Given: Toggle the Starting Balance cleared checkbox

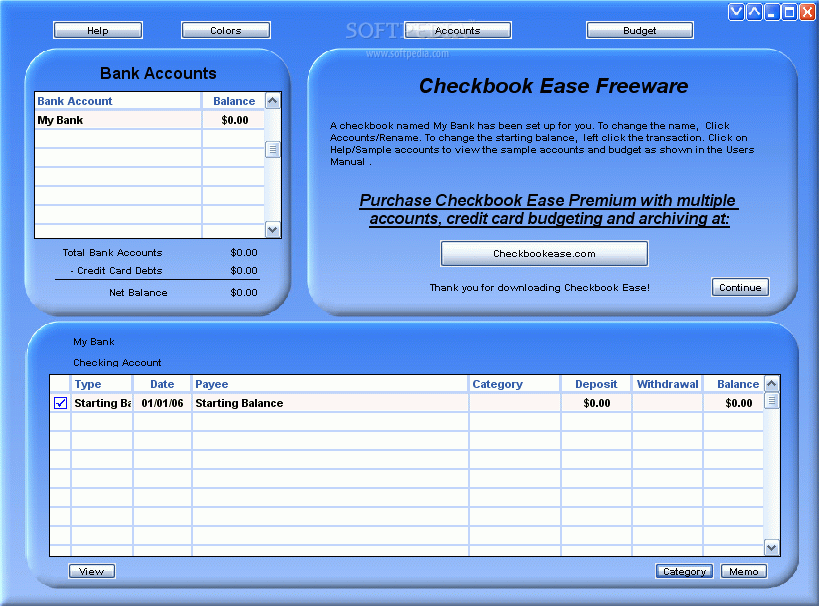Looking at the screenshot, I should pos(61,403).
